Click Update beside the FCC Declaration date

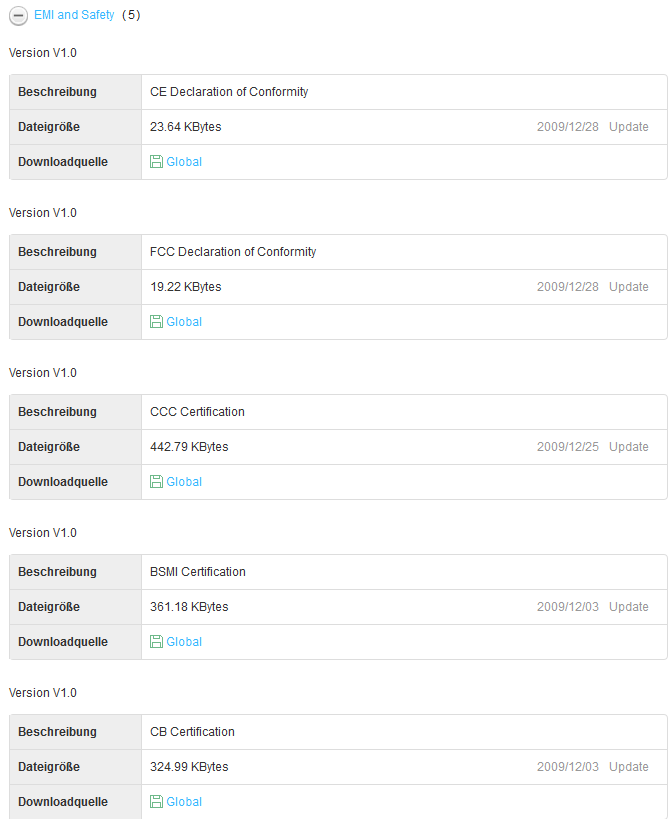point(628,287)
